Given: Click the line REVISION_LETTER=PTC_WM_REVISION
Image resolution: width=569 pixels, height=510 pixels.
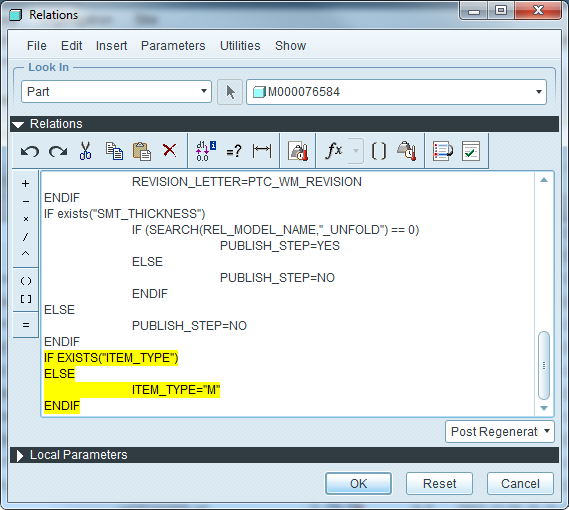Looking at the screenshot, I should 247,181.
